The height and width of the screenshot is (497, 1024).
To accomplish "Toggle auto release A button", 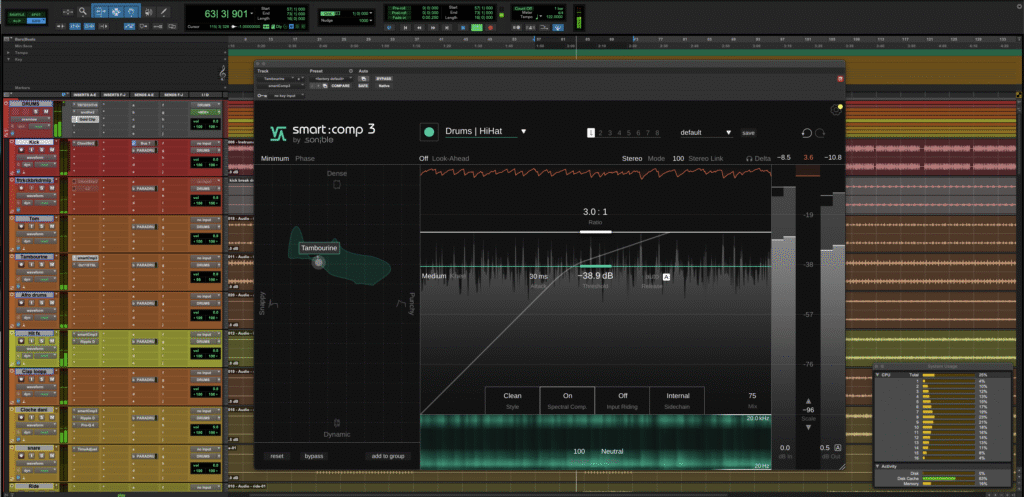I will pos(667,277).
